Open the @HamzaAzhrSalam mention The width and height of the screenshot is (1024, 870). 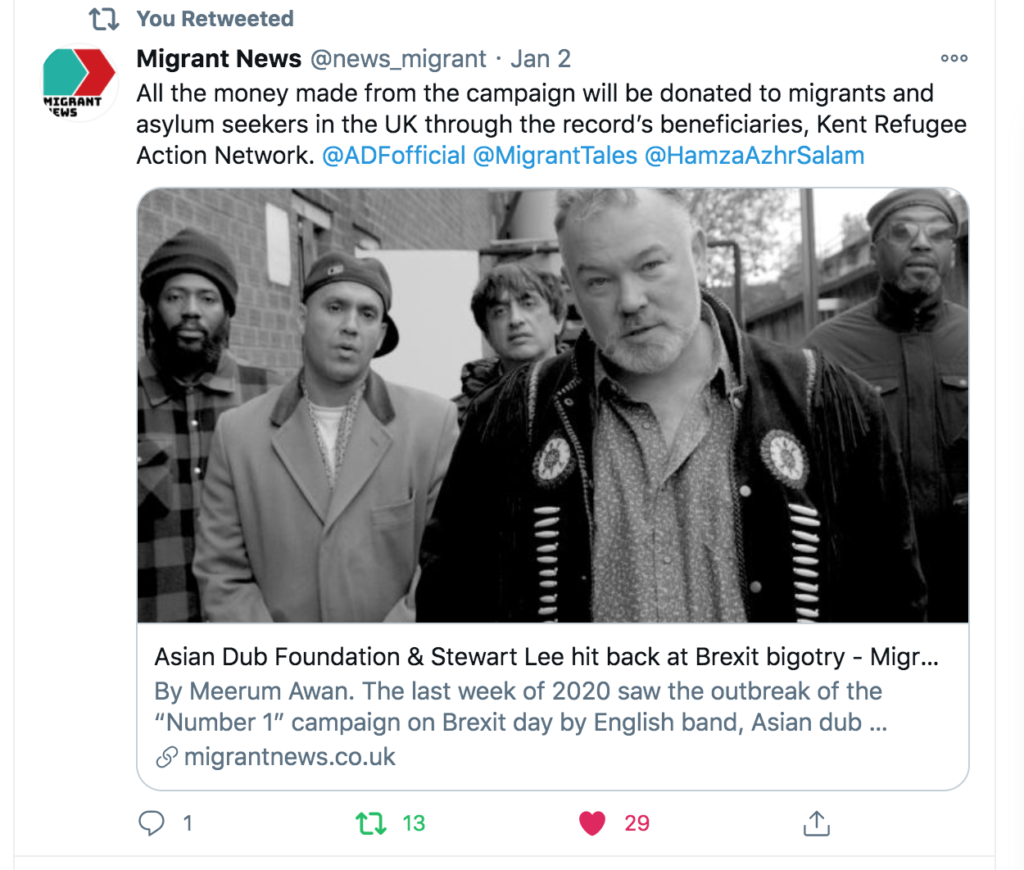tap(754, 155)
